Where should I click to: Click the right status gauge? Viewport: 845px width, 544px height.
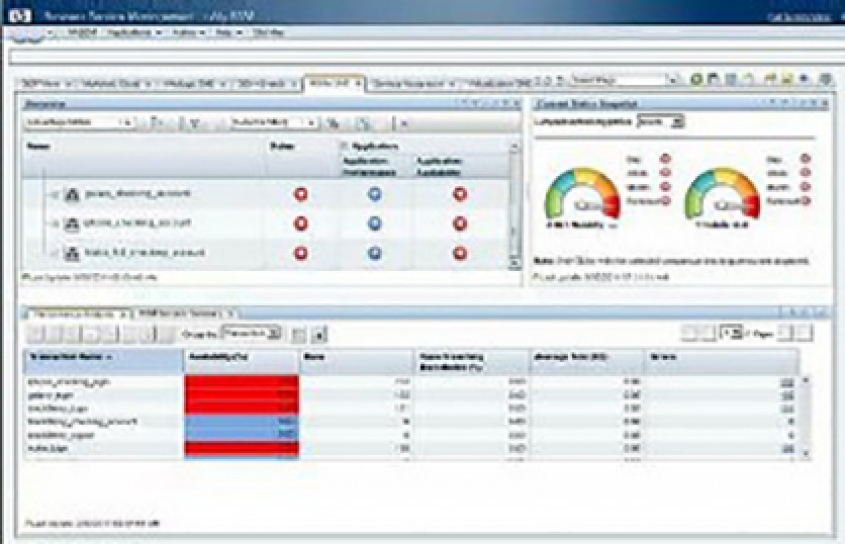coord(722,195)
